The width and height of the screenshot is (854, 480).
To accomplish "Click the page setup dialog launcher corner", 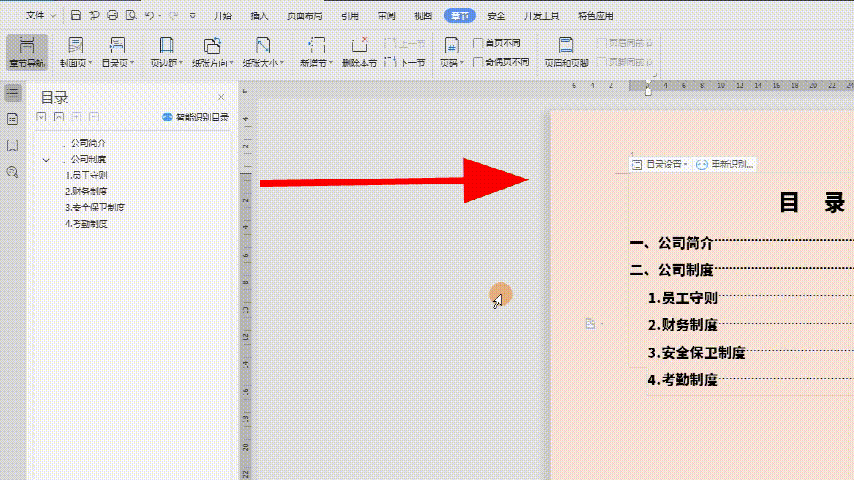I will 654,75.
